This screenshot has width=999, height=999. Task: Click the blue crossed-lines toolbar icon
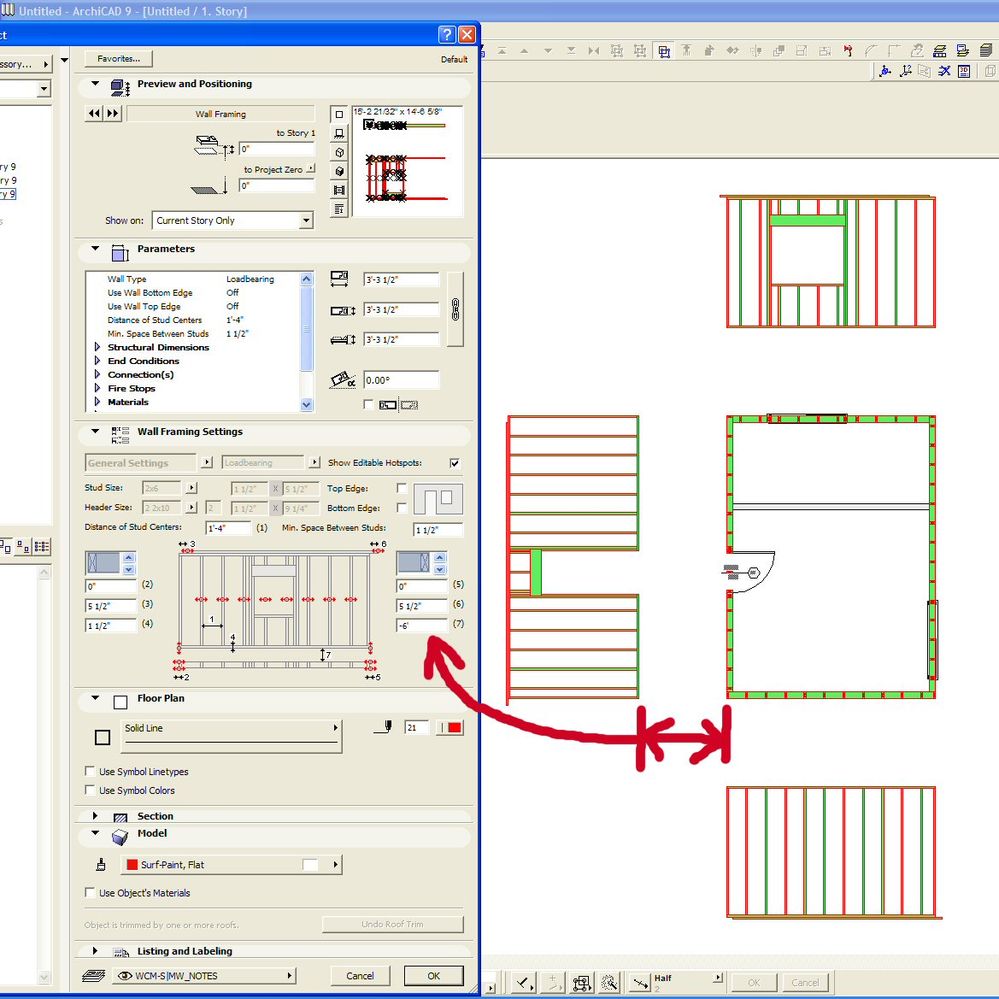click(945, 71)
